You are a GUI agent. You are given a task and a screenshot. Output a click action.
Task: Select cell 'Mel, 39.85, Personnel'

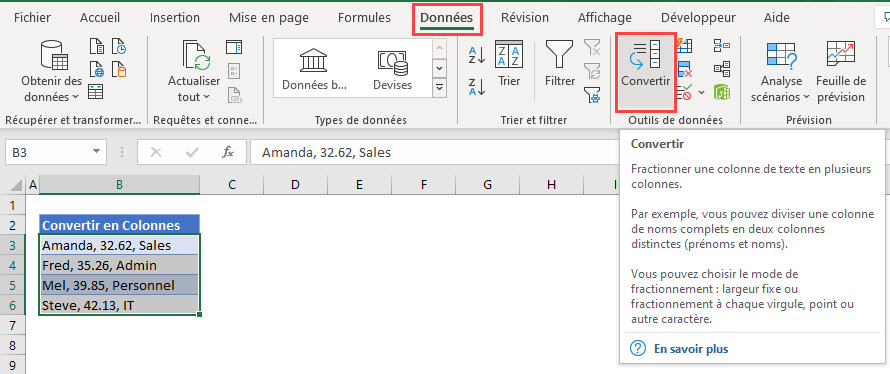(x=119, y=285)
